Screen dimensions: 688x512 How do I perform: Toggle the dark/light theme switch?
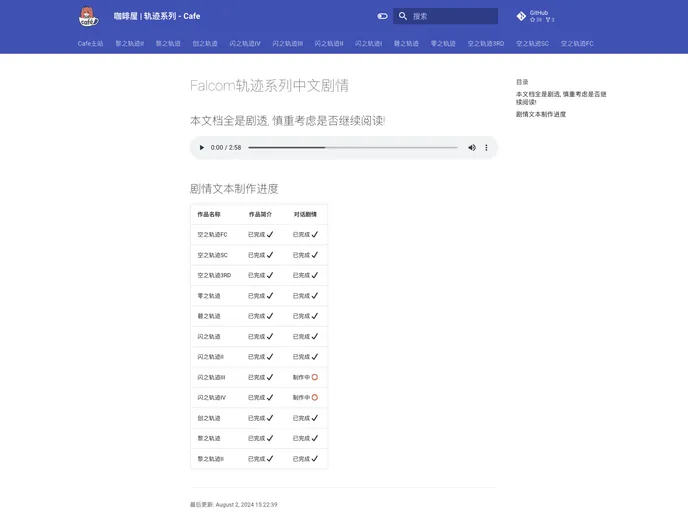pos(382,16)
